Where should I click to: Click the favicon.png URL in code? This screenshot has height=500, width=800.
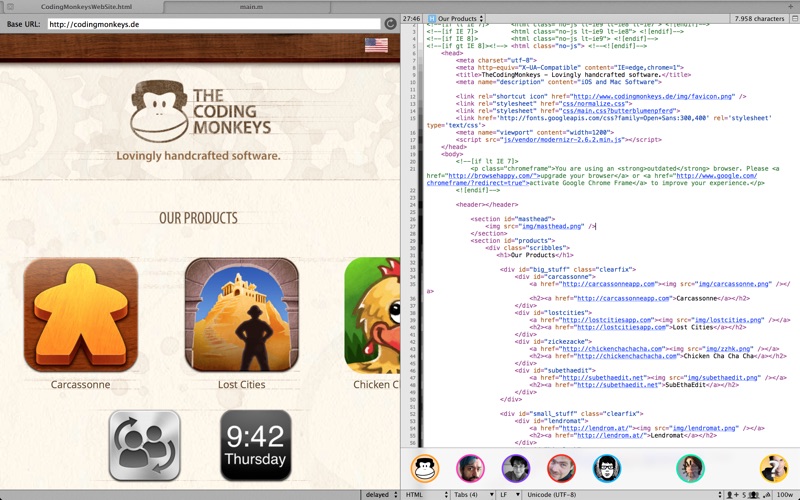[653, 96]
